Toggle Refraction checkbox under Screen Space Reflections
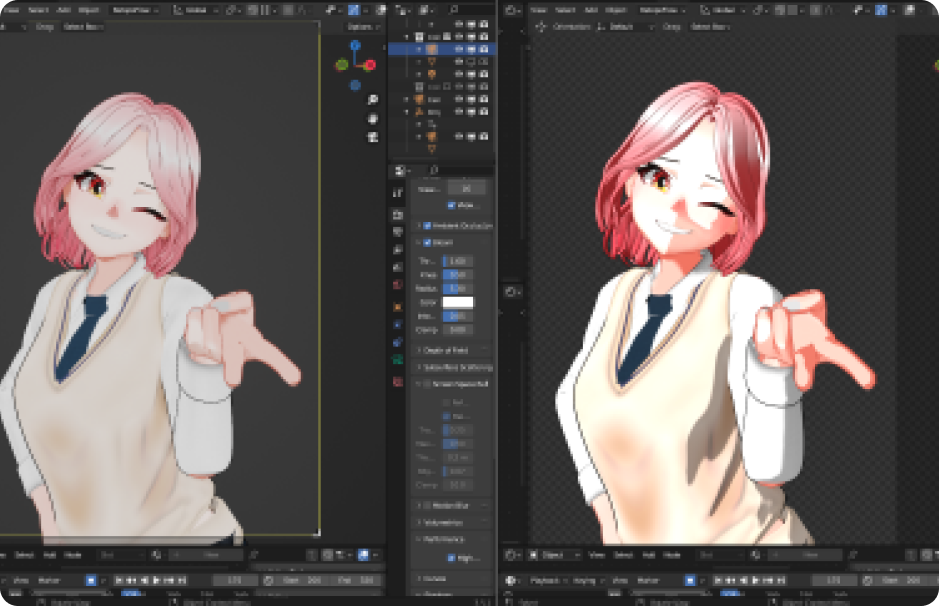 [x=446, y=402]
